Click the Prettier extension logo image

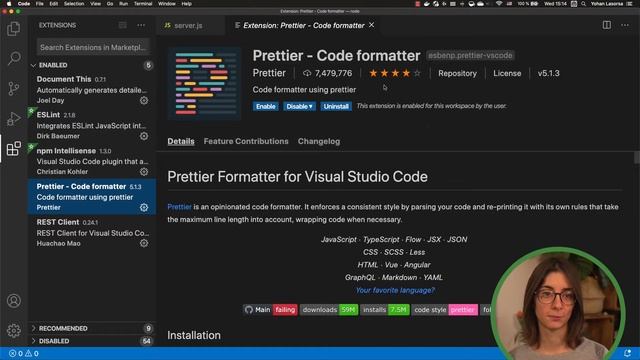[204, 84]
